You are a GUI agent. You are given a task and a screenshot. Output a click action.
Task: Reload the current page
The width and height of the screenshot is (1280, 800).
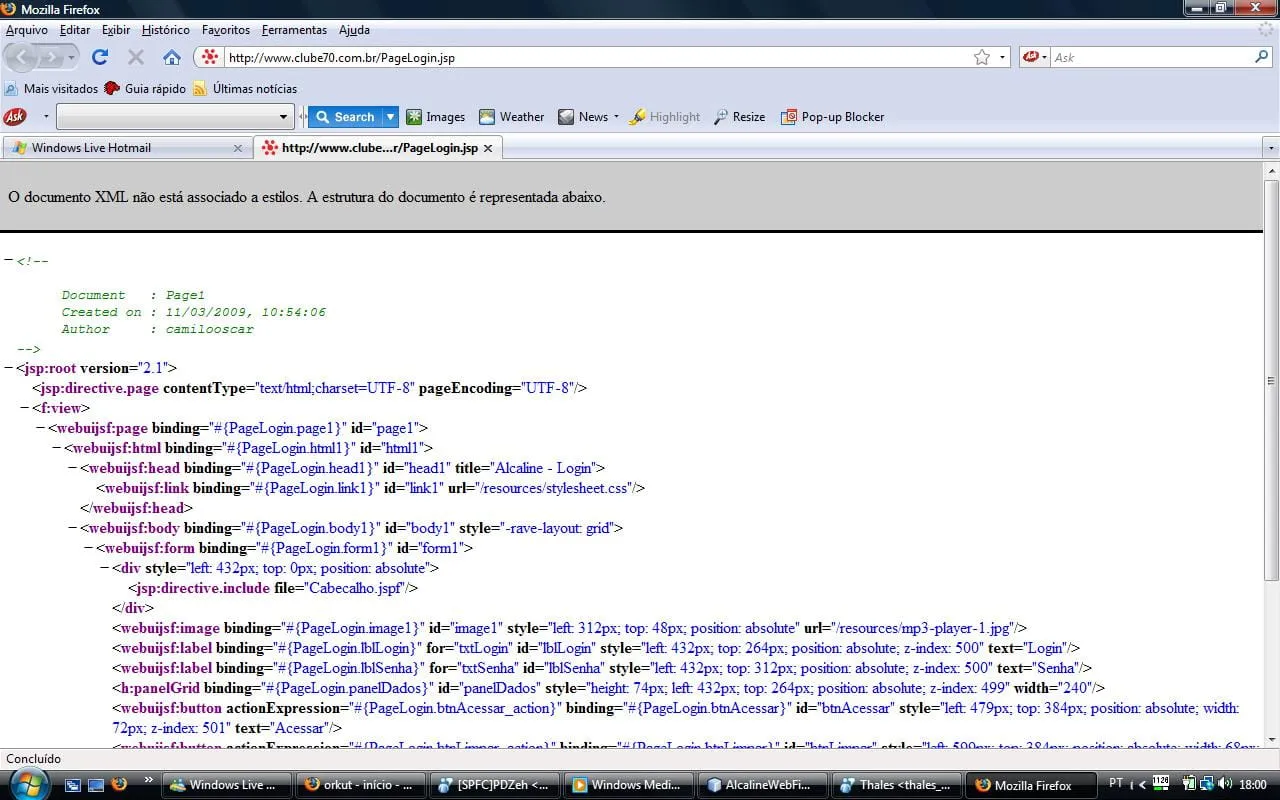coord(100,57)
